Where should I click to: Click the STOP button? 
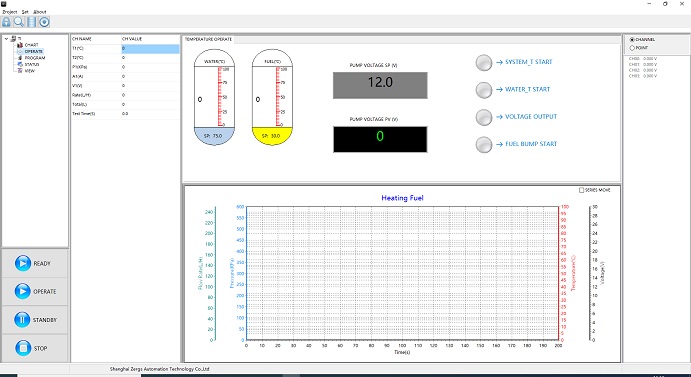tap(35, 348)
